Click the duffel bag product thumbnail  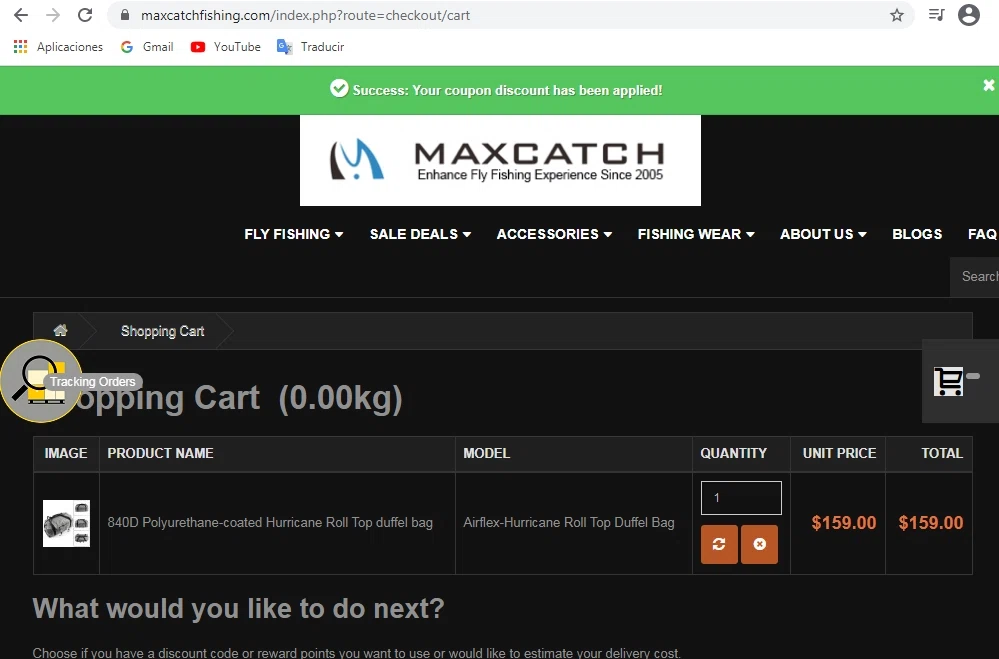[66, 523]
